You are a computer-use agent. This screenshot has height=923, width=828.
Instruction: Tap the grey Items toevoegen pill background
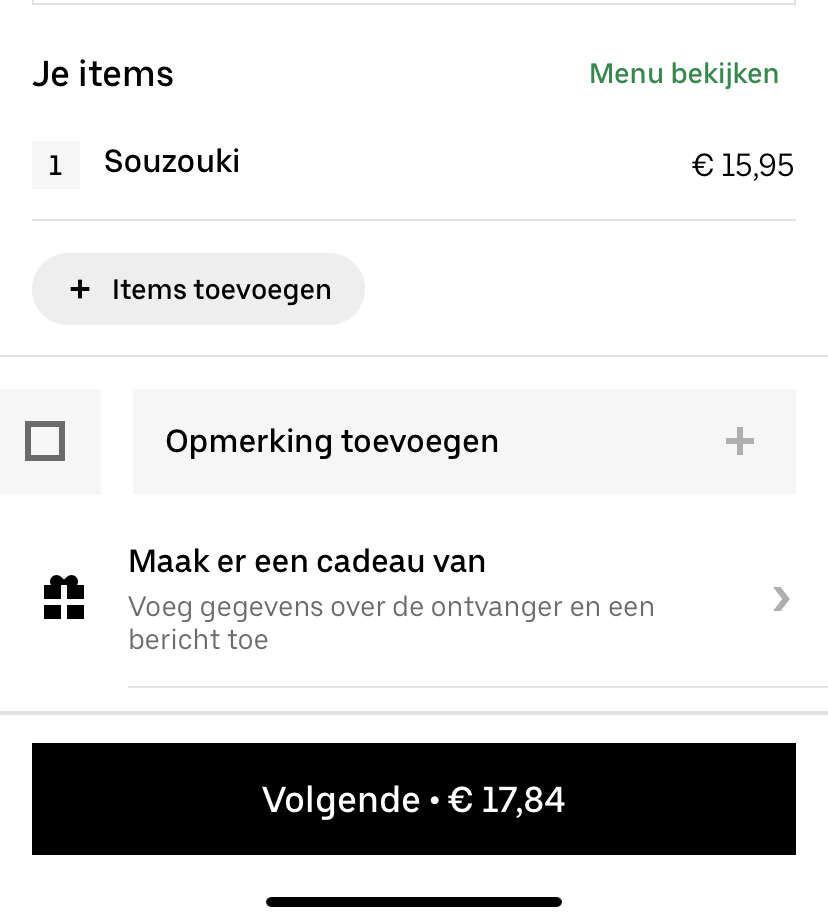pyautogui.click(x=198, y=289)
